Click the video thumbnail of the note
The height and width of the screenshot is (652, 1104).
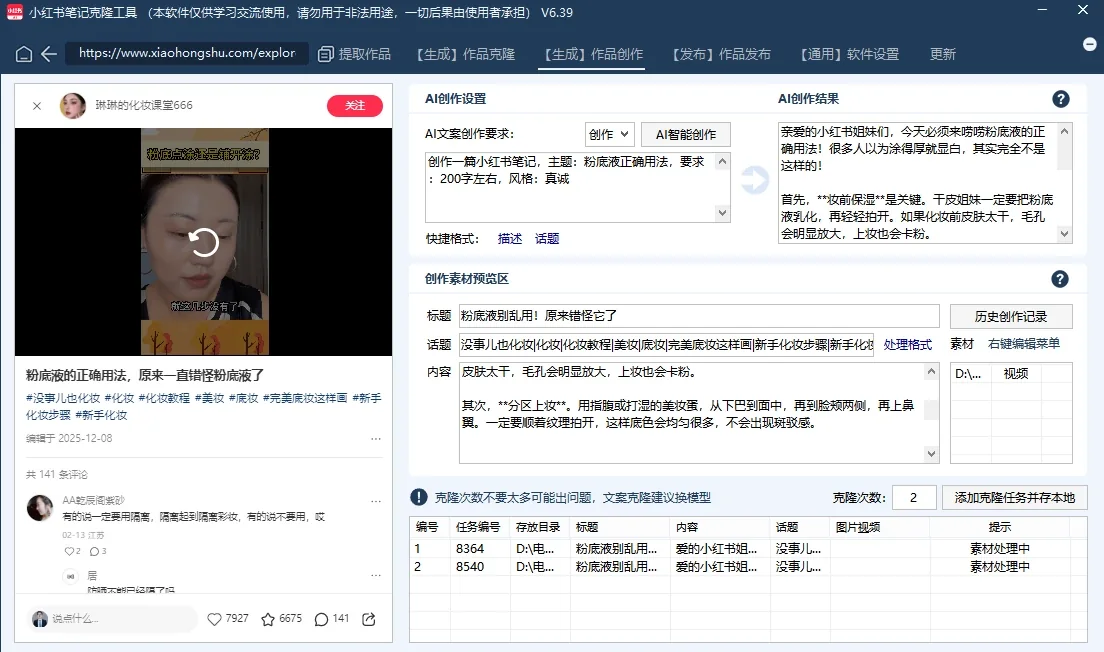pyautogui.click(x=203, y=242)
